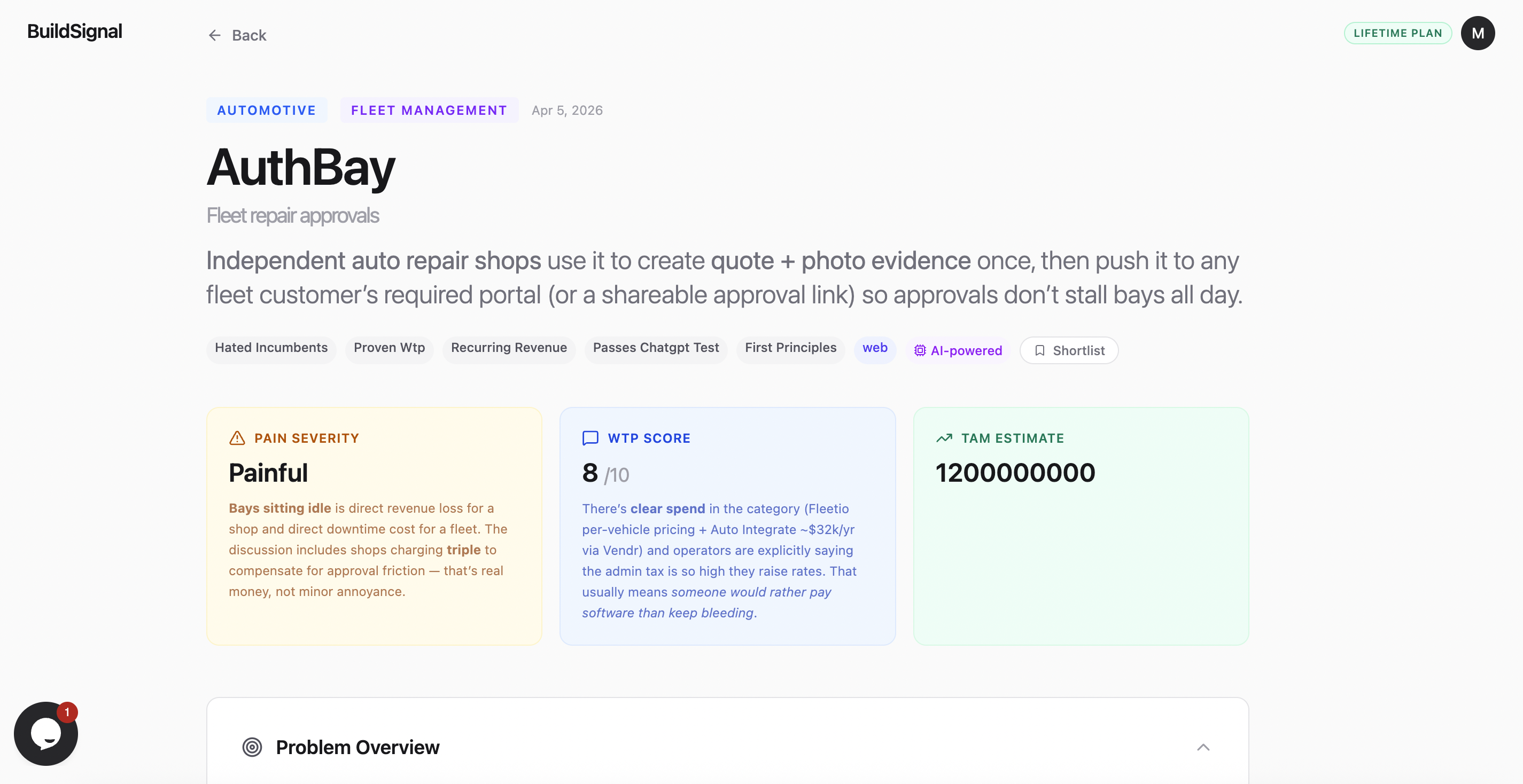Click the Problem Overview target icon
The height and width of the screenshot is (784, 1523).
pos(252,747)
